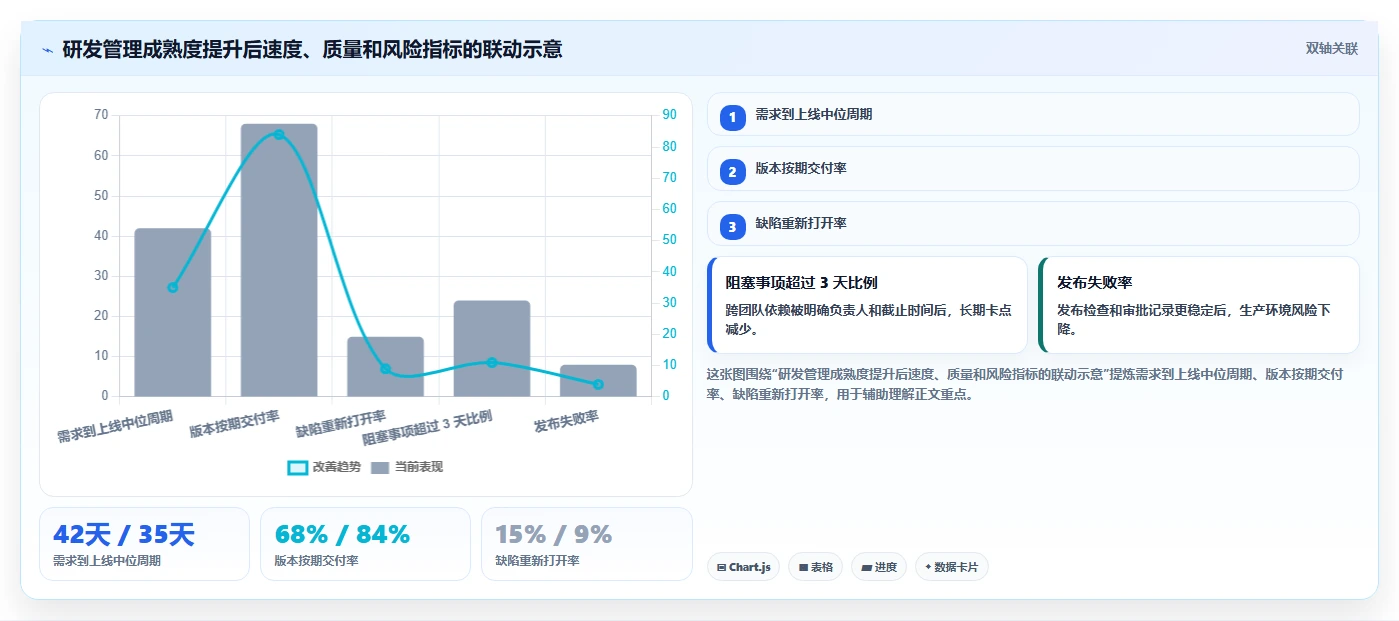Click the bar for 阻塞事项超过 3 天比例
Image resolution: width=1399 pixels, height=621 pixels.
click(492, 348)
